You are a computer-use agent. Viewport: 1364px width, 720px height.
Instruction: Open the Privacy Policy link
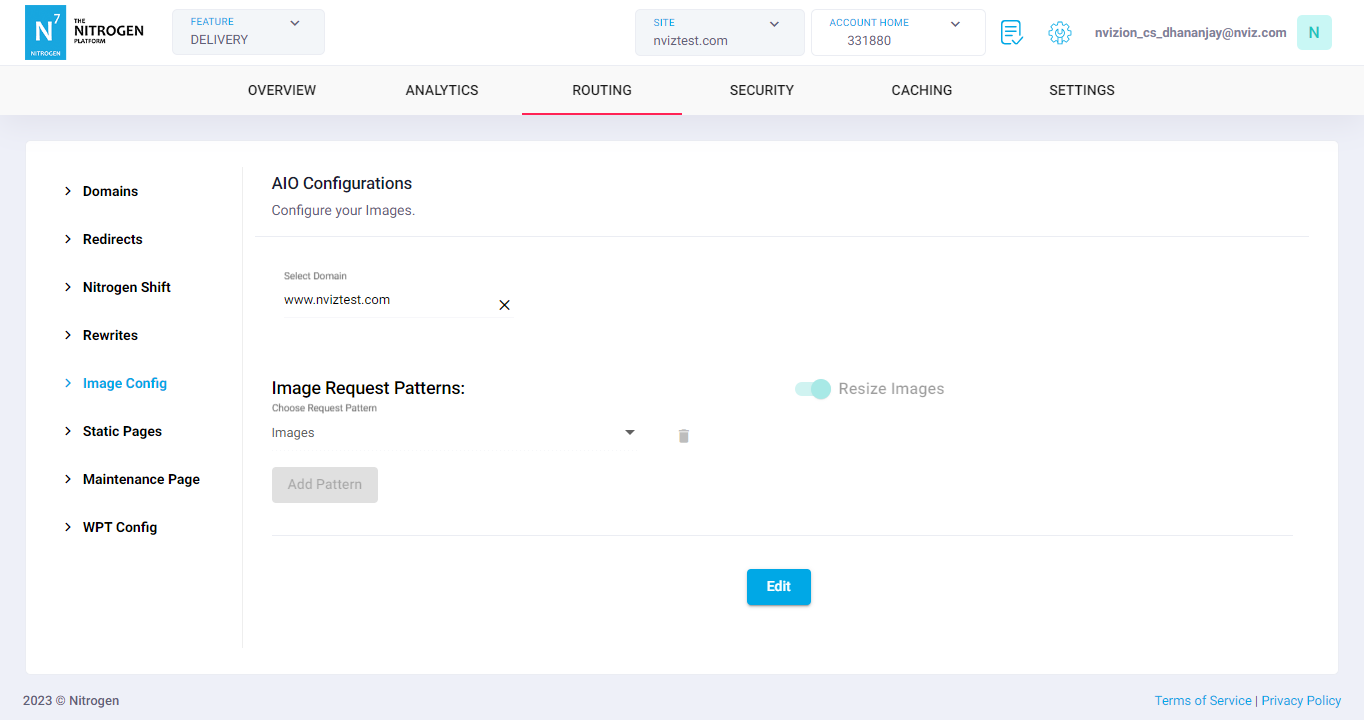[x=1301, y=701]
